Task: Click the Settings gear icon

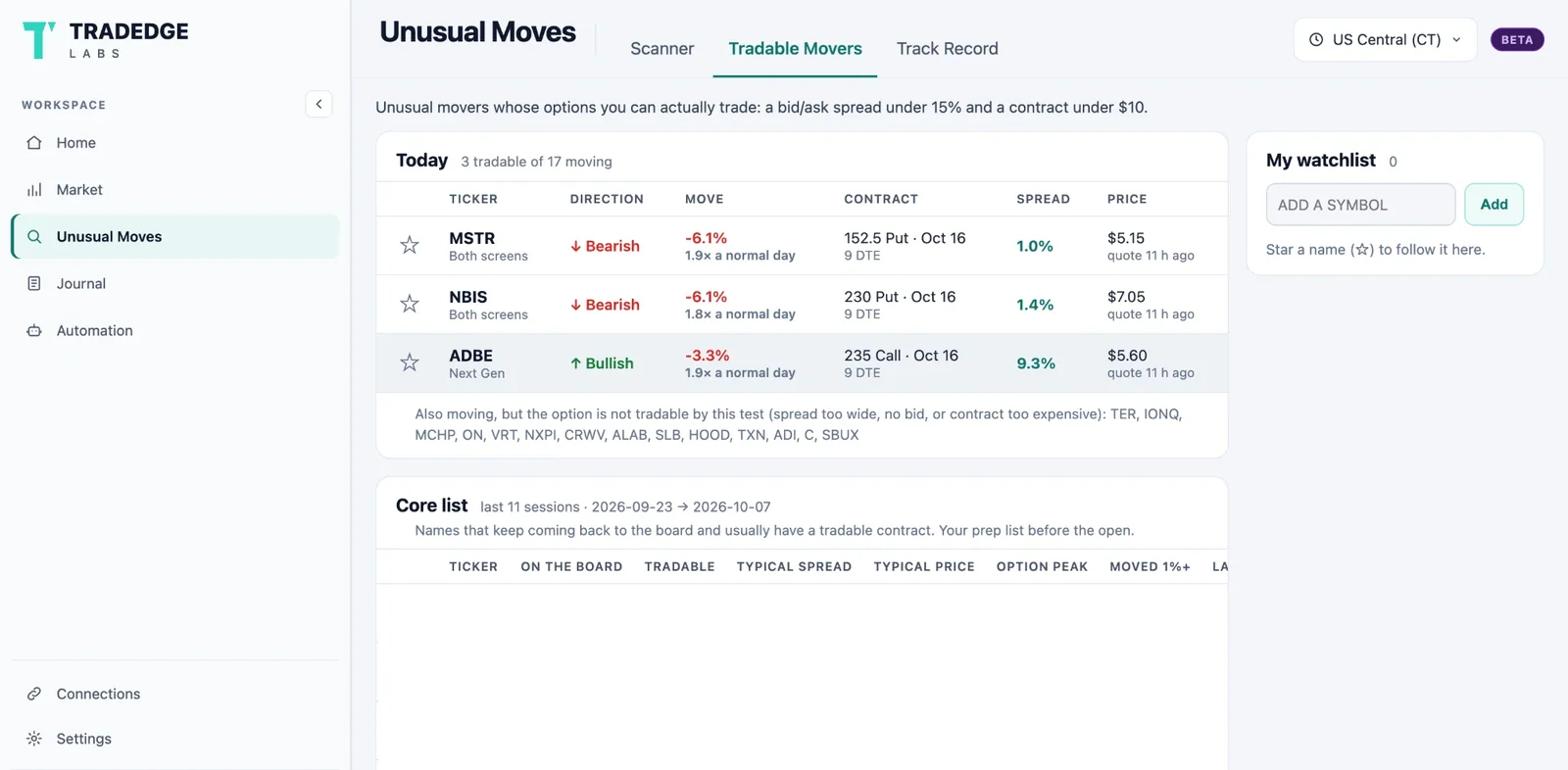Action: click(x=34, y=739)
